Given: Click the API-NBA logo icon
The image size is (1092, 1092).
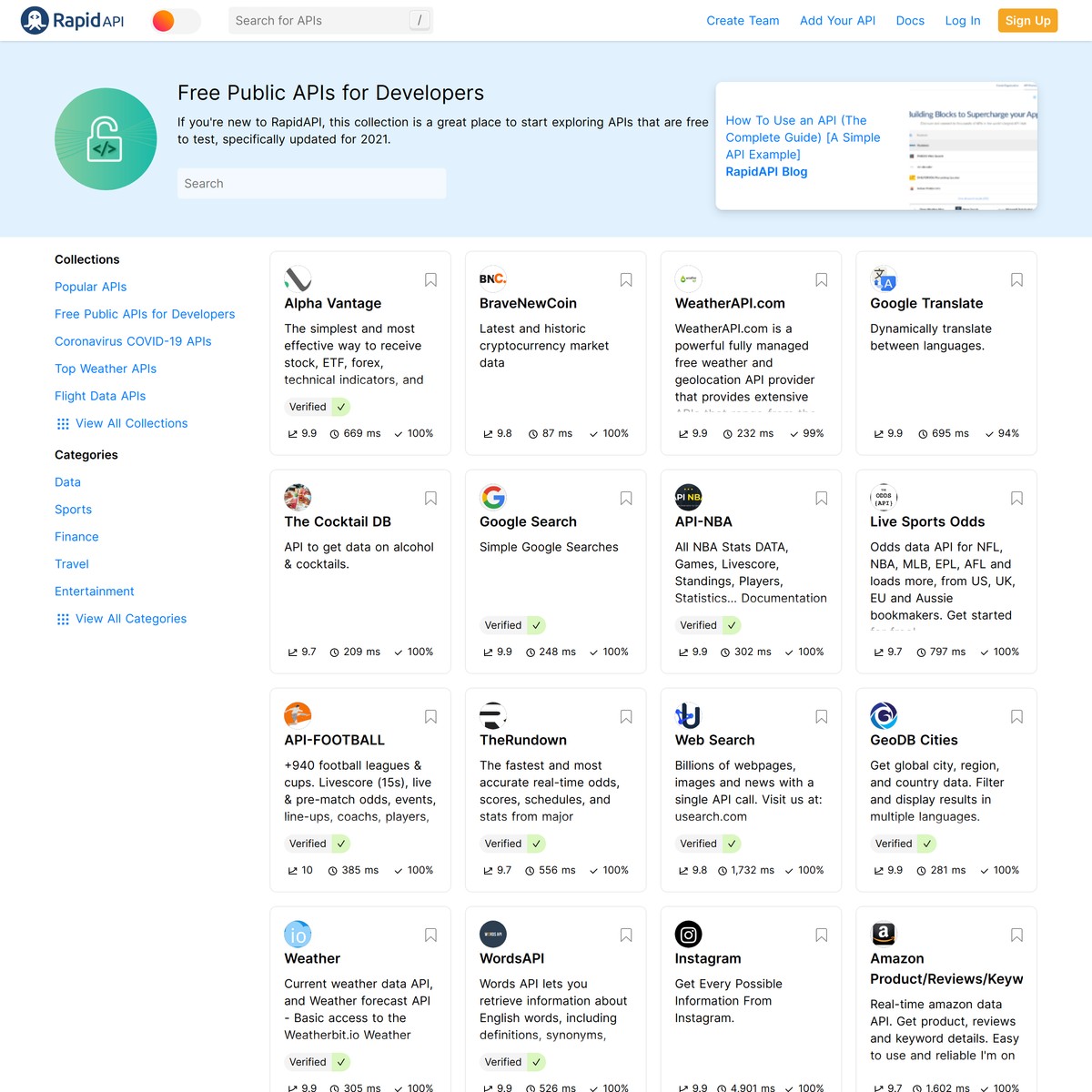Looking at the screenshot, I should (688, 498).
